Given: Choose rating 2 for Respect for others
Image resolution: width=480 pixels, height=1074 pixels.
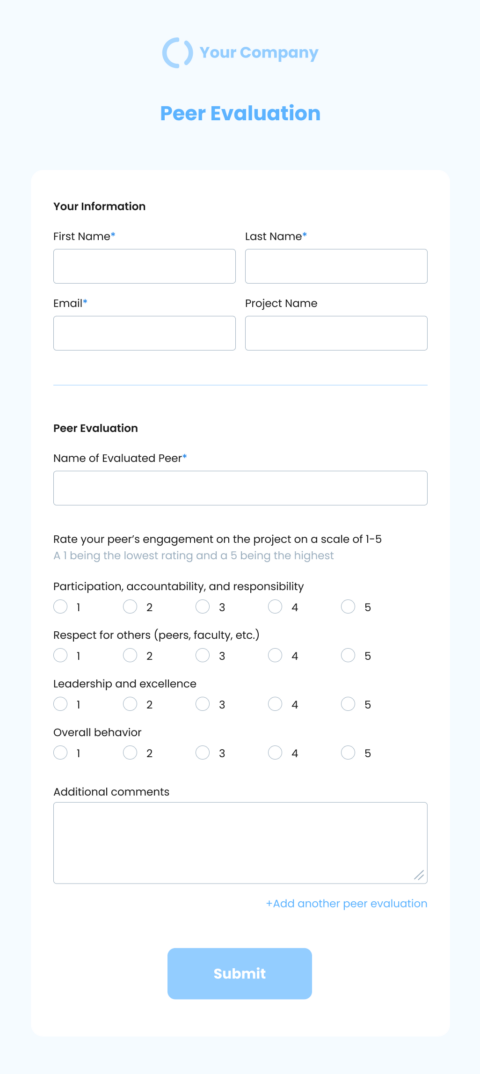Looking at the screenshot, I should pos(130,655).
